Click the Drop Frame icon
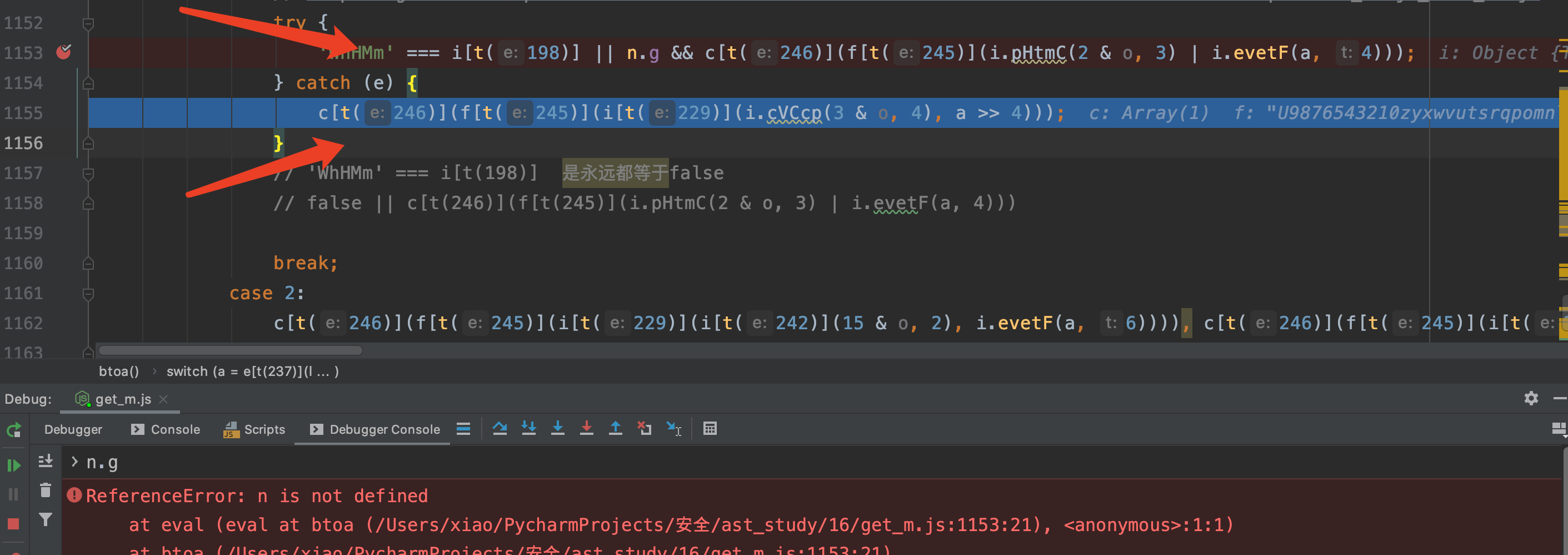 coord(644,429)
